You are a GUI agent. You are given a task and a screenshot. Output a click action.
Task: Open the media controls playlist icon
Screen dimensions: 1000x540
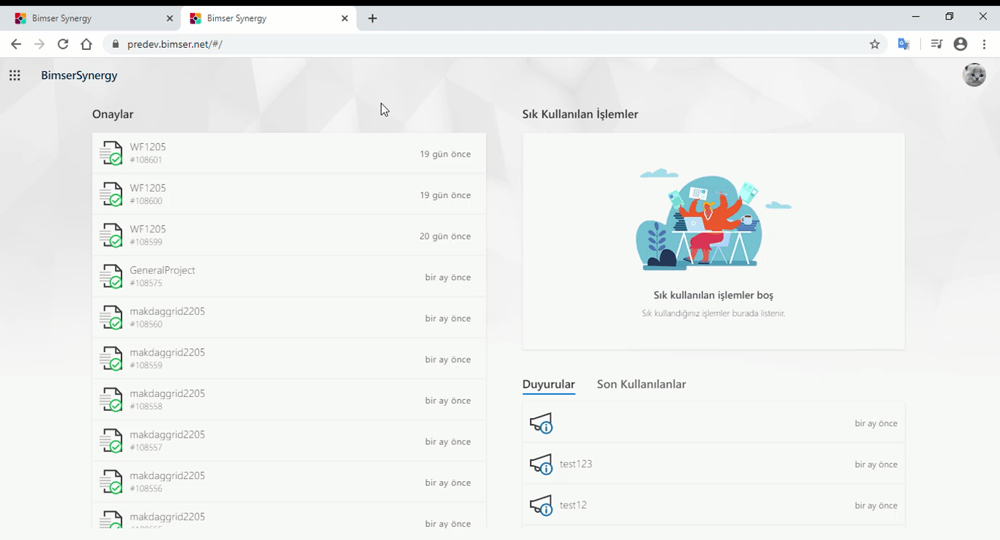[936, 44]
